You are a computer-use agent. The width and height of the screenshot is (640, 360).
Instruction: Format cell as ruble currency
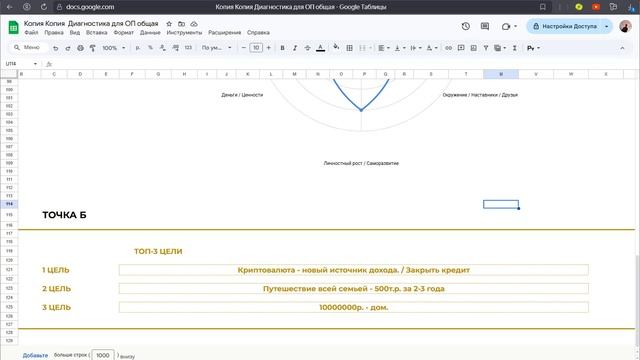tap(138, 48)
